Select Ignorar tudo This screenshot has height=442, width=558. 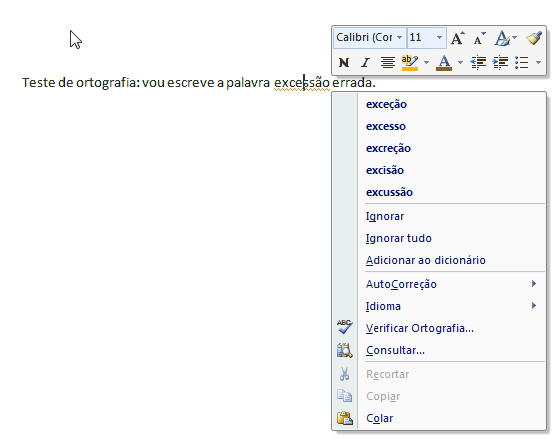(399, 238)
